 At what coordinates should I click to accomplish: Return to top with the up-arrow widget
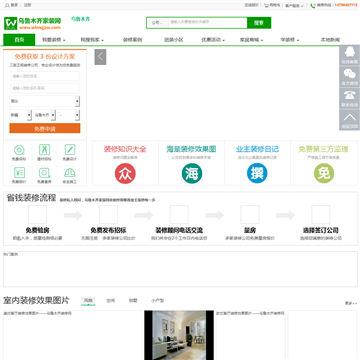(x=349, y=120)
